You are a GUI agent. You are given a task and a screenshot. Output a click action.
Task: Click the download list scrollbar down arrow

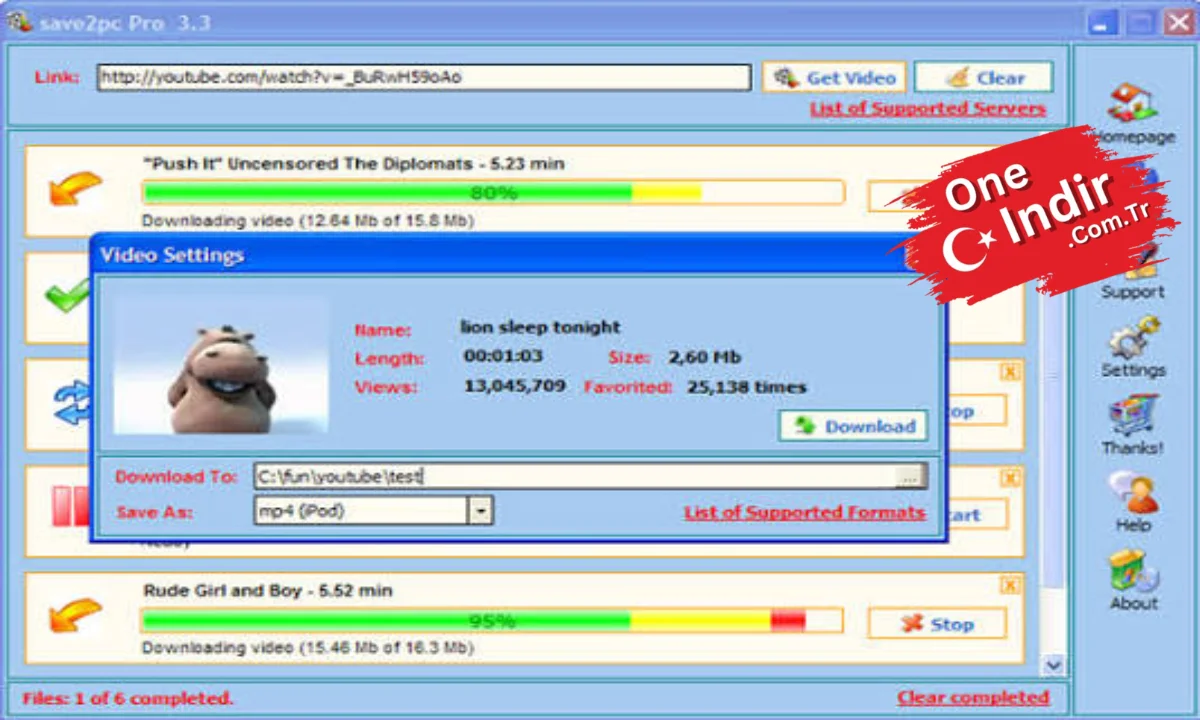coord(1052,664)
